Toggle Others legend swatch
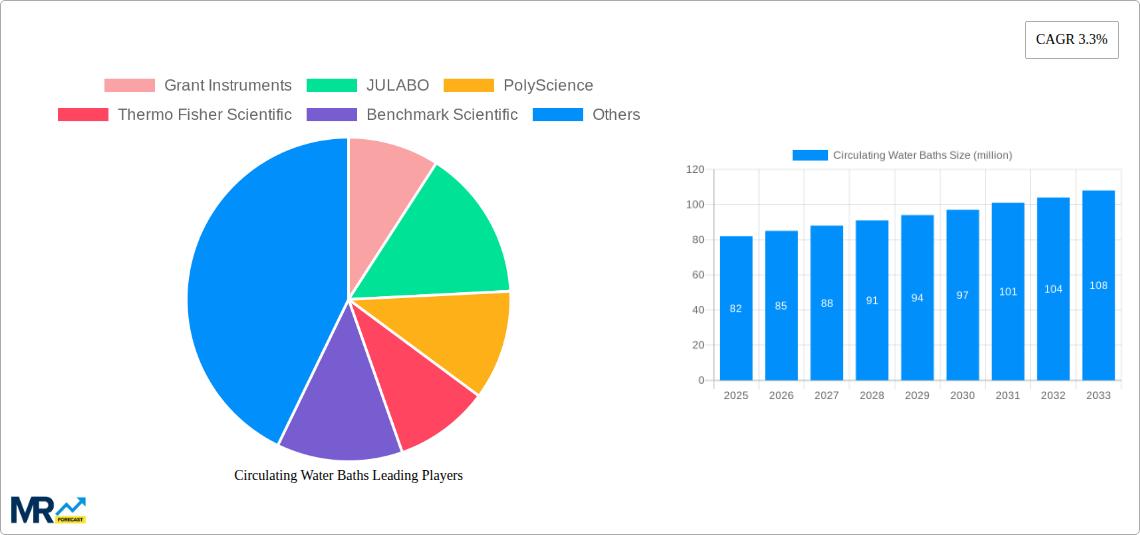The image size is (1140, 535). pyautogui.click(x=558, y=115)
